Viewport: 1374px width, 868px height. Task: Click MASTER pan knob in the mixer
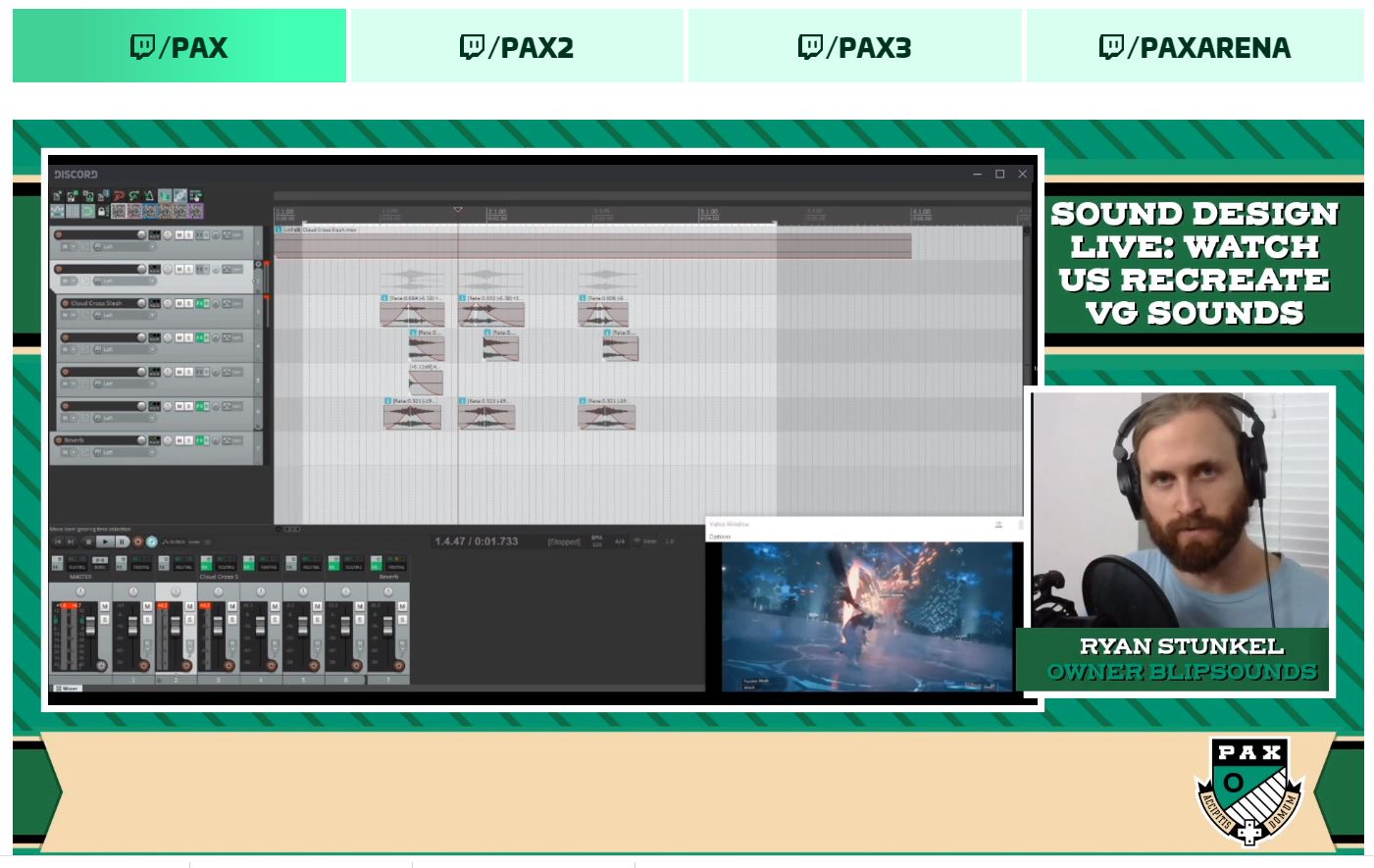pyautogui.click(x=80, y=591)
